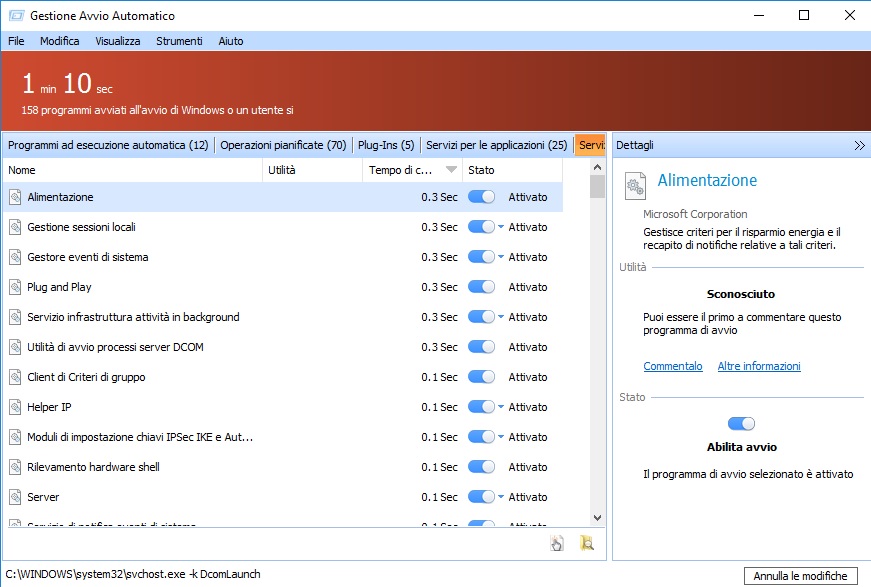Click the vertical scrollbar's down arrow
The height and width of the screenshot is (587, 871).
[598, 518]
